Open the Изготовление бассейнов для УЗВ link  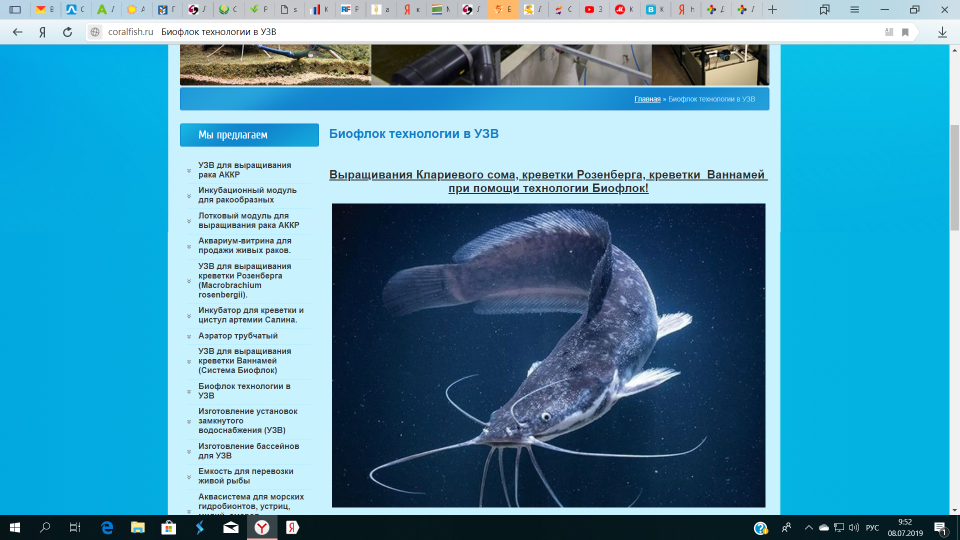pos(248,450)
